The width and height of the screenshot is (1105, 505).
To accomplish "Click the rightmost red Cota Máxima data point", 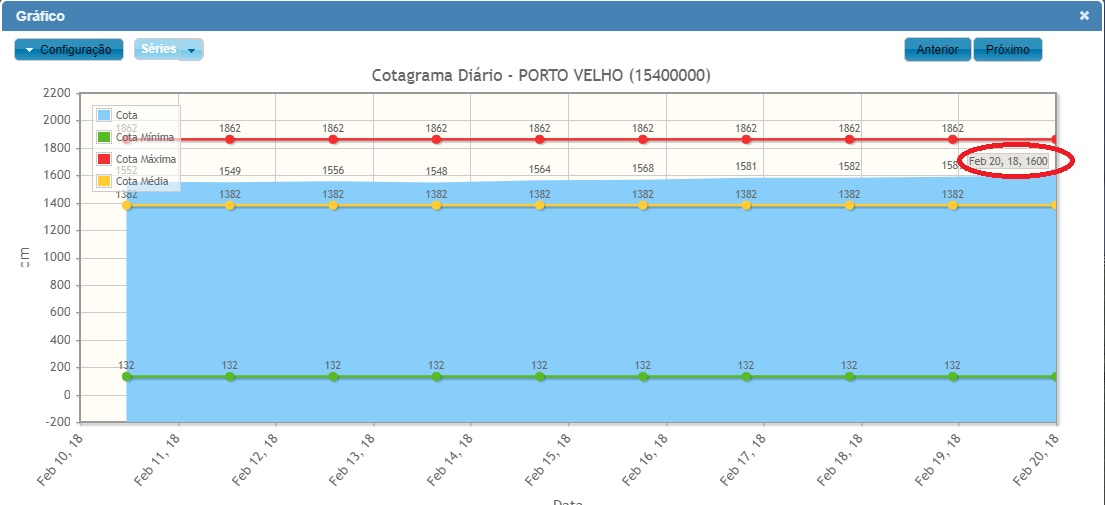I will 1055,140.
